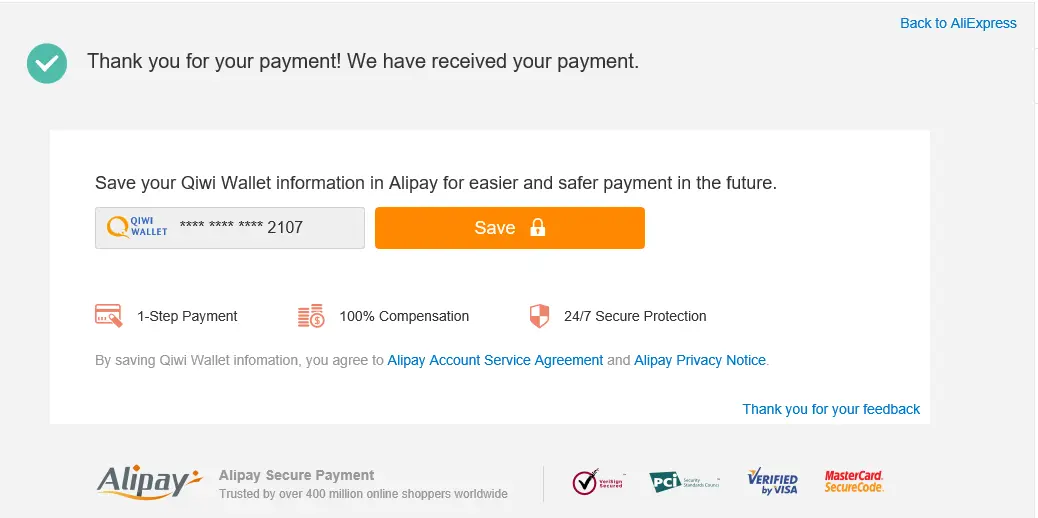Click the green payment success checkmark icon
Viewport: 1038px width, 518px height.
click(47, 64)
